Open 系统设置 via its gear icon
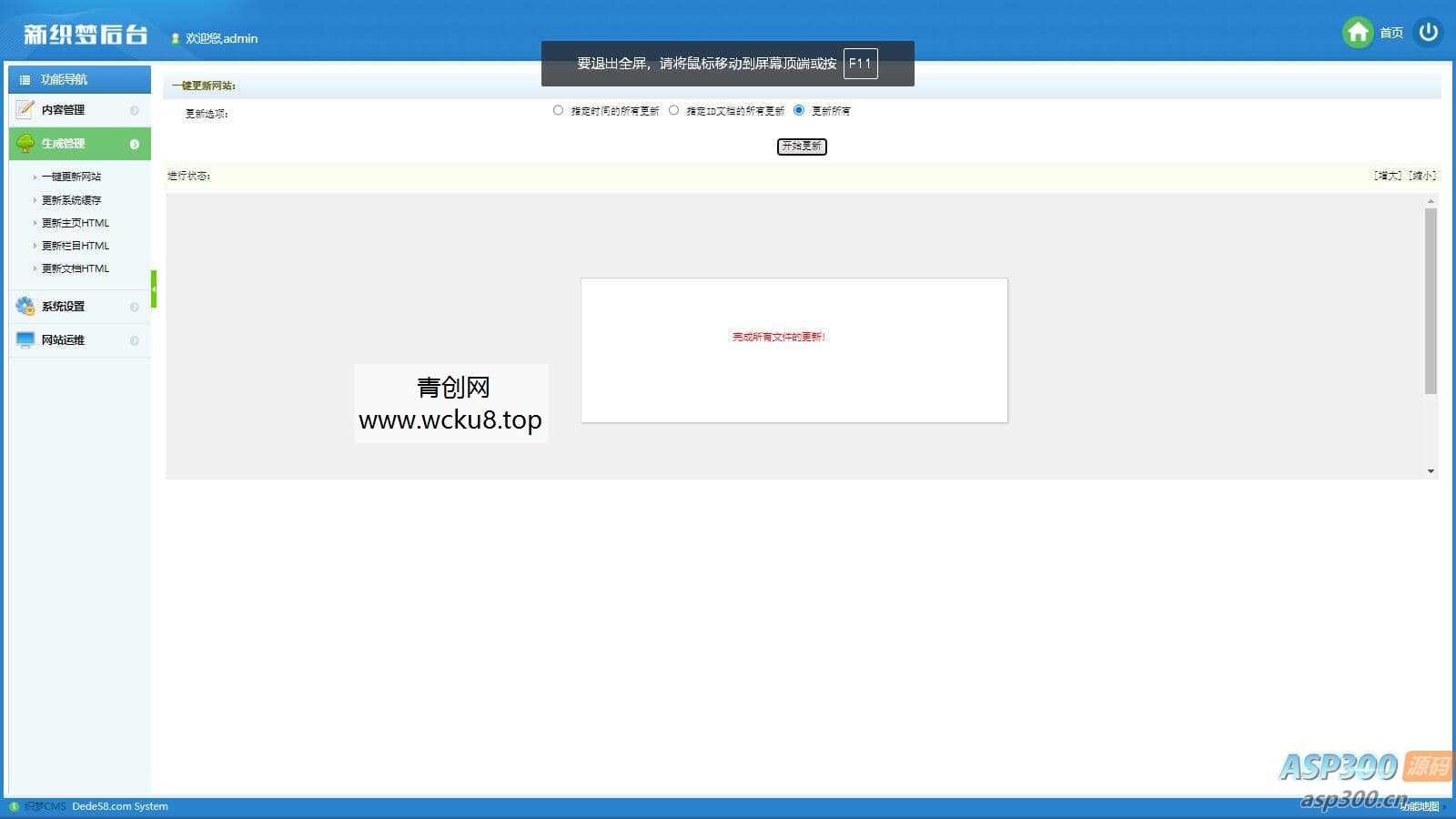1456x819 pixels. [24, 307]
